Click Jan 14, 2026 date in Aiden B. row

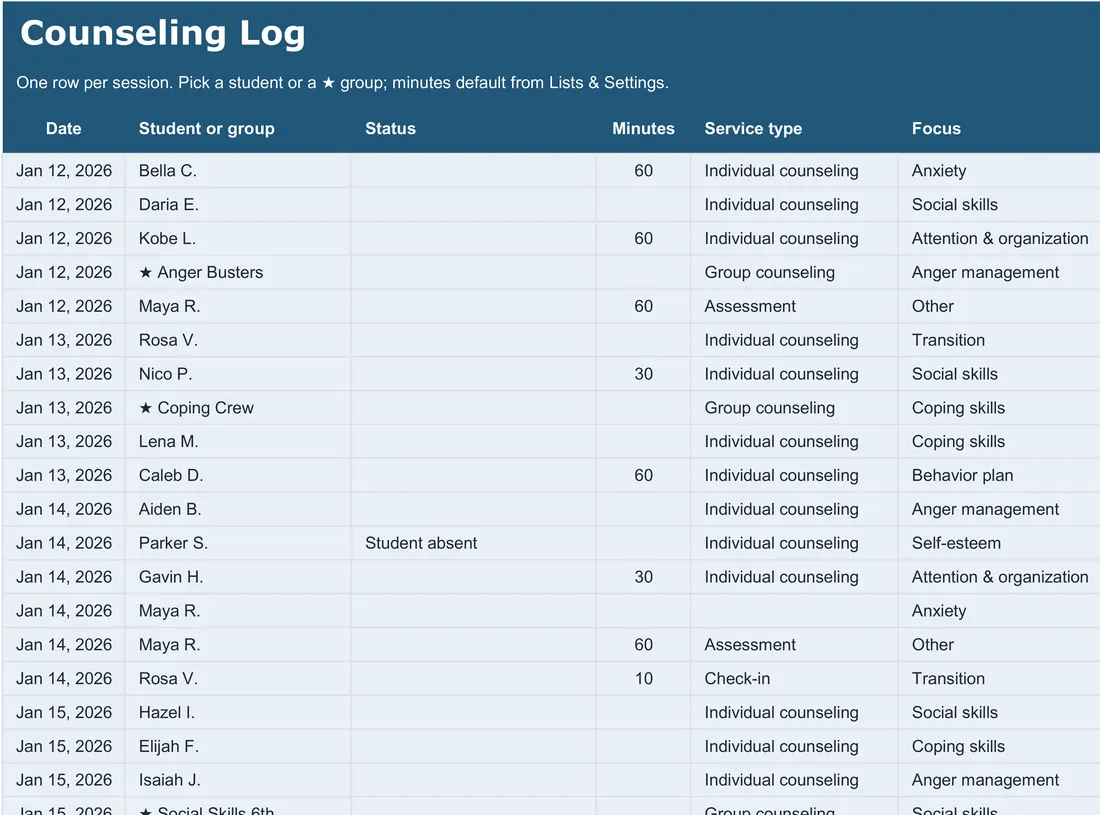click(64, 509)
